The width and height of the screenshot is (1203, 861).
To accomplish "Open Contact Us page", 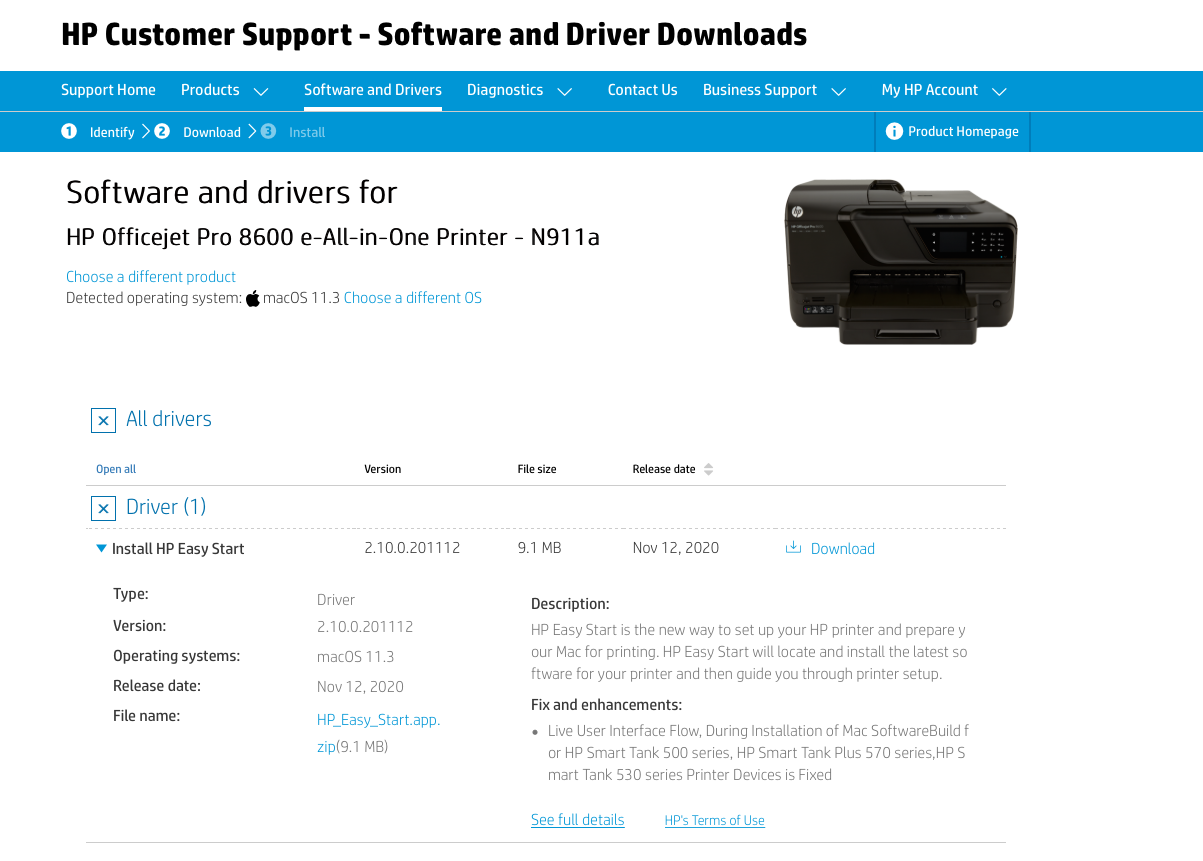I will tap(643, 90).
